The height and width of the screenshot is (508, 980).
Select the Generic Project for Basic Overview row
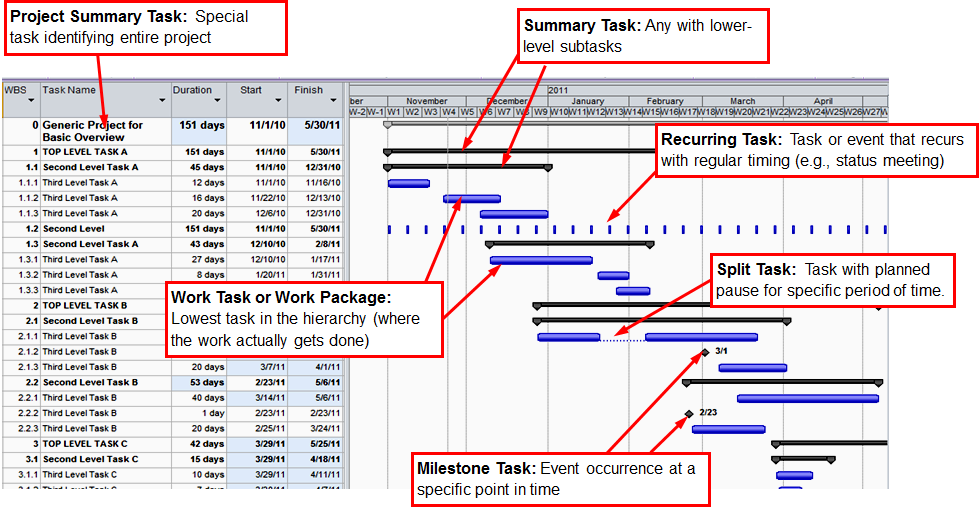(x=93, y=131)
